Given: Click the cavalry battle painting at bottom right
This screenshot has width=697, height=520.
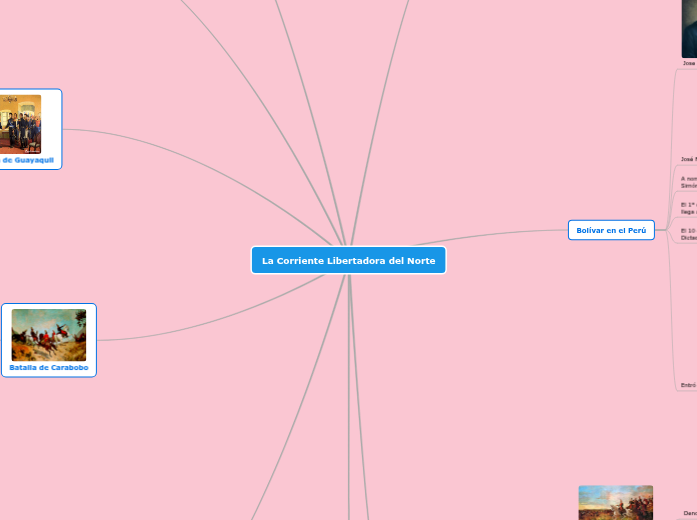Looking at the screenshot, I should click(x=616, y=503).
